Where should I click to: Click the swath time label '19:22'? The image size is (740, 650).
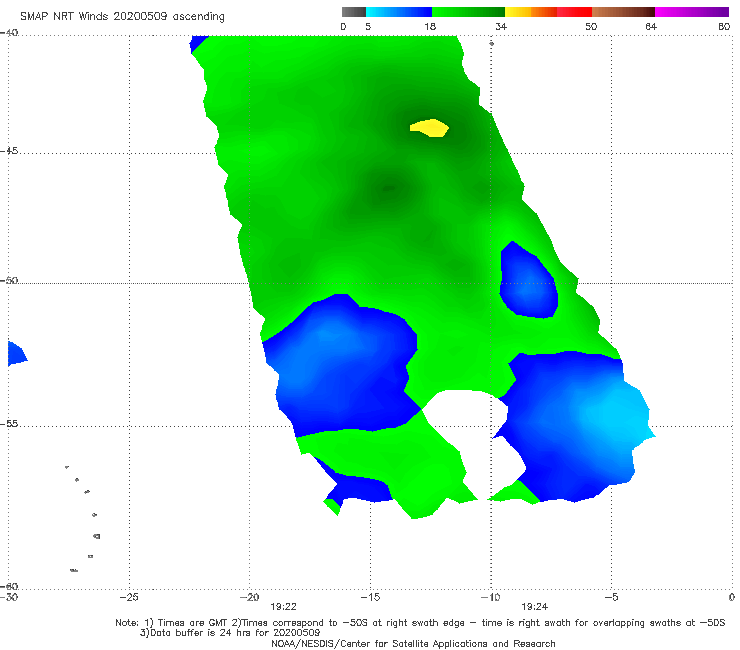point(283,607)
